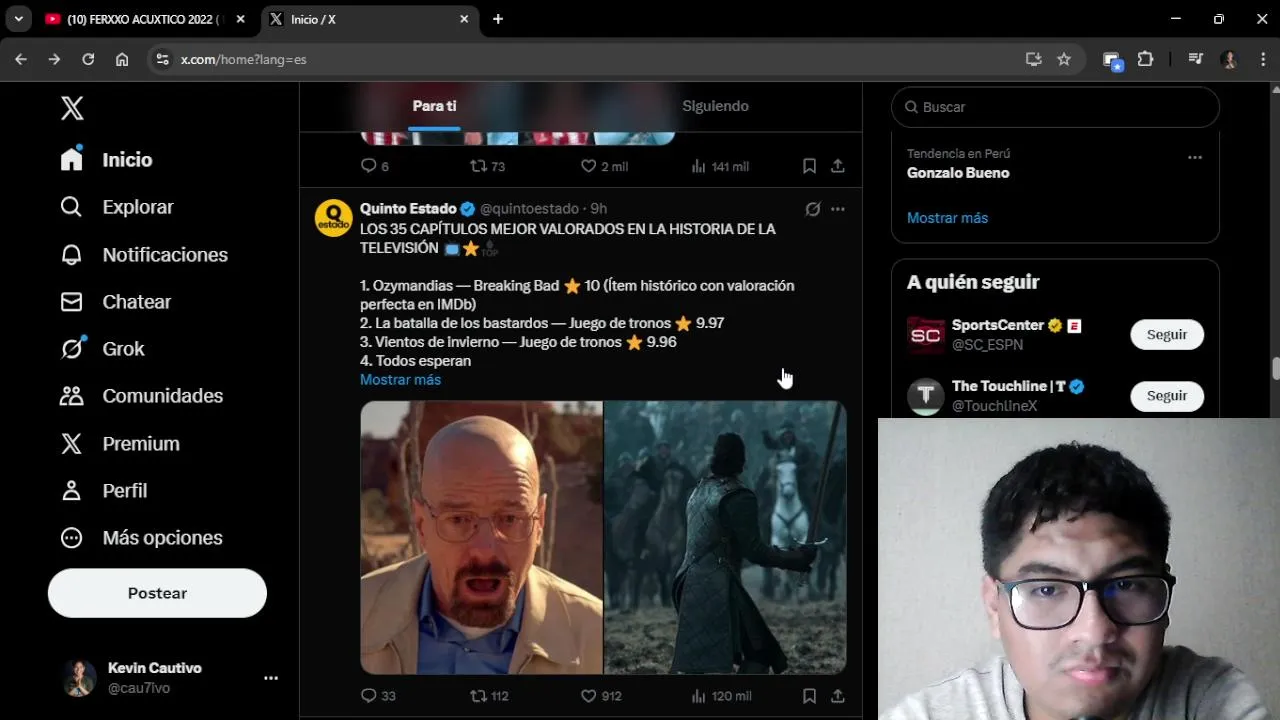Click the browser home button
Screen dimensions: 1280x720
122,59
